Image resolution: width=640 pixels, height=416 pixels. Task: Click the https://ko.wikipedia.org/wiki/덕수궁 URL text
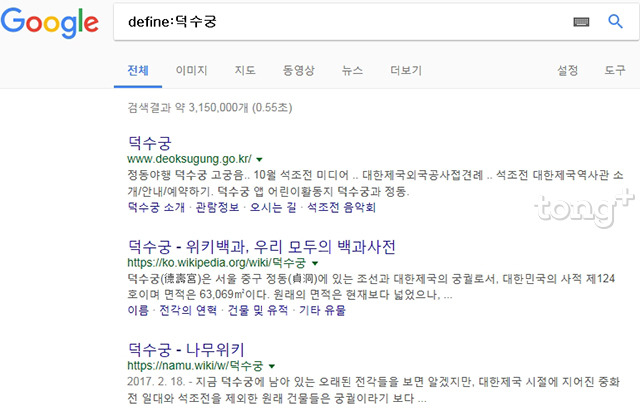[216, 263]
